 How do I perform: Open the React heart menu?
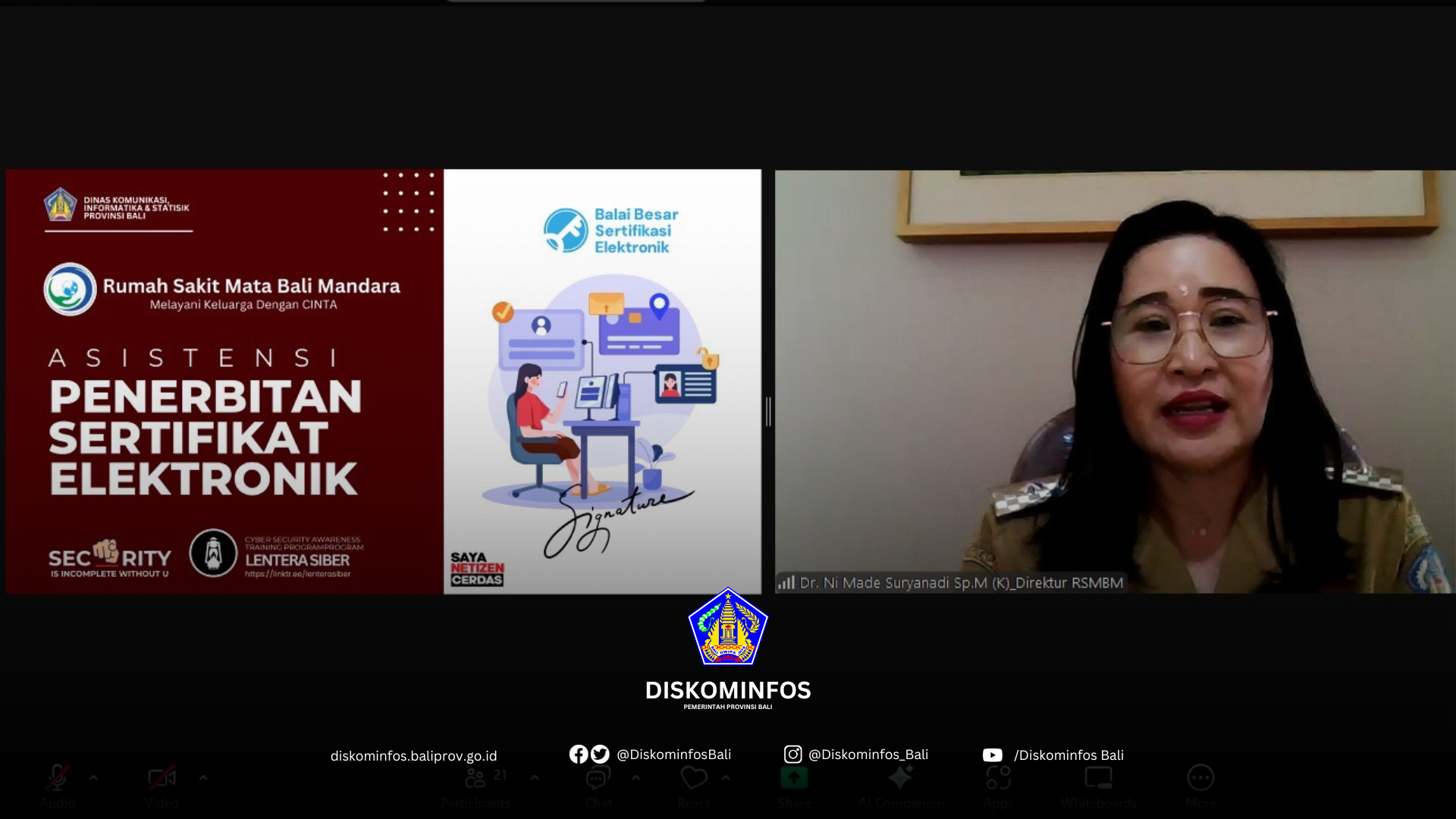tap(693, 786)
